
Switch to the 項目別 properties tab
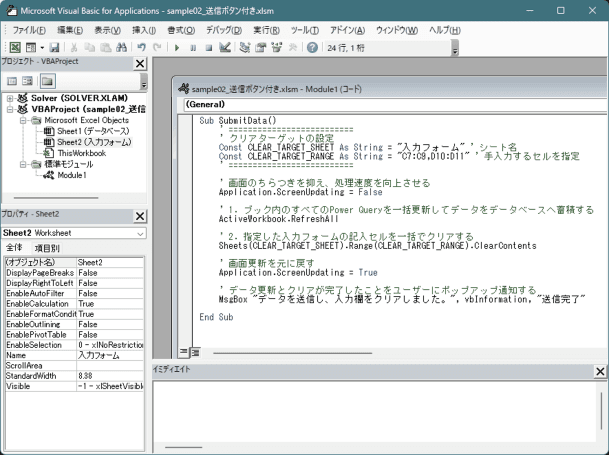(x=47, y=248)
